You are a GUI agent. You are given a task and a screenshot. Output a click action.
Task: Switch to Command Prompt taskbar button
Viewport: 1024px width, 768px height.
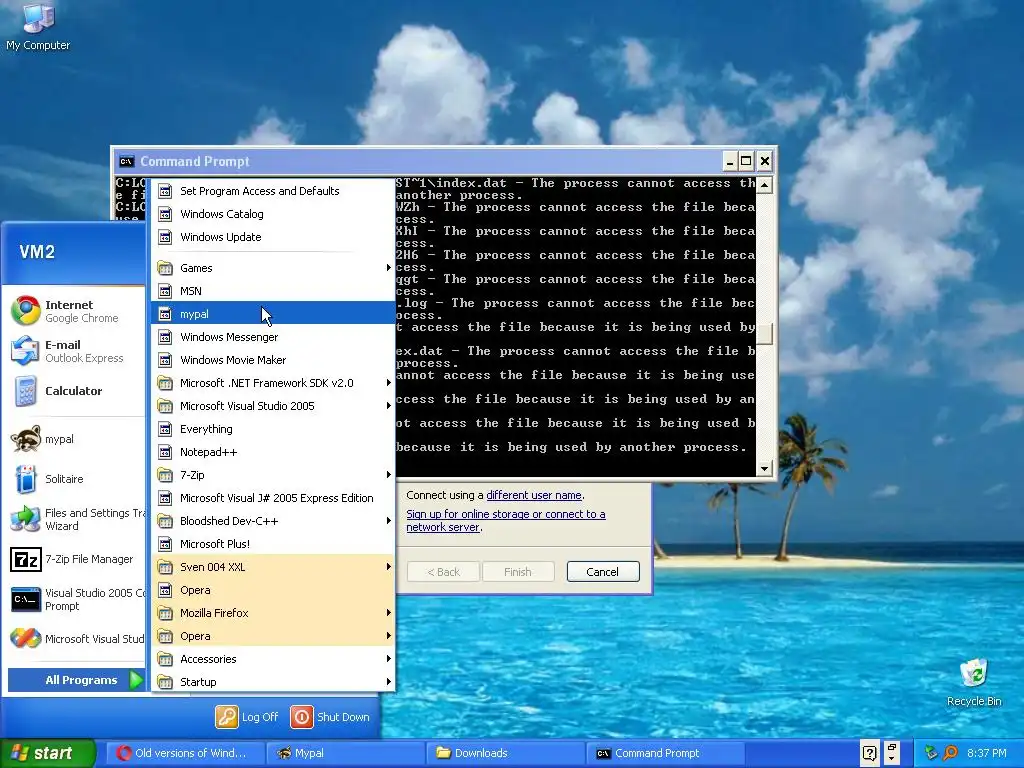tap(665, 753)
